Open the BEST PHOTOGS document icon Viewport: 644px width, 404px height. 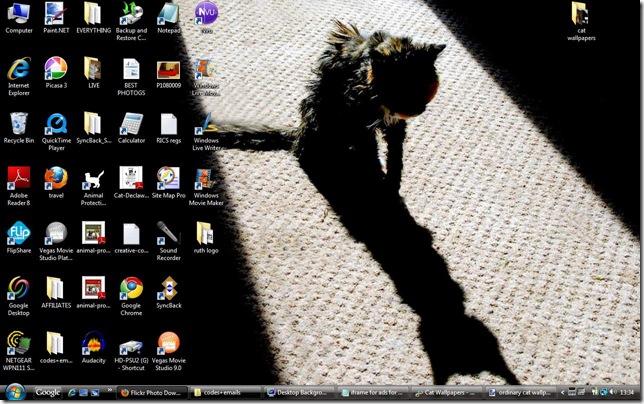click(131, 76)
